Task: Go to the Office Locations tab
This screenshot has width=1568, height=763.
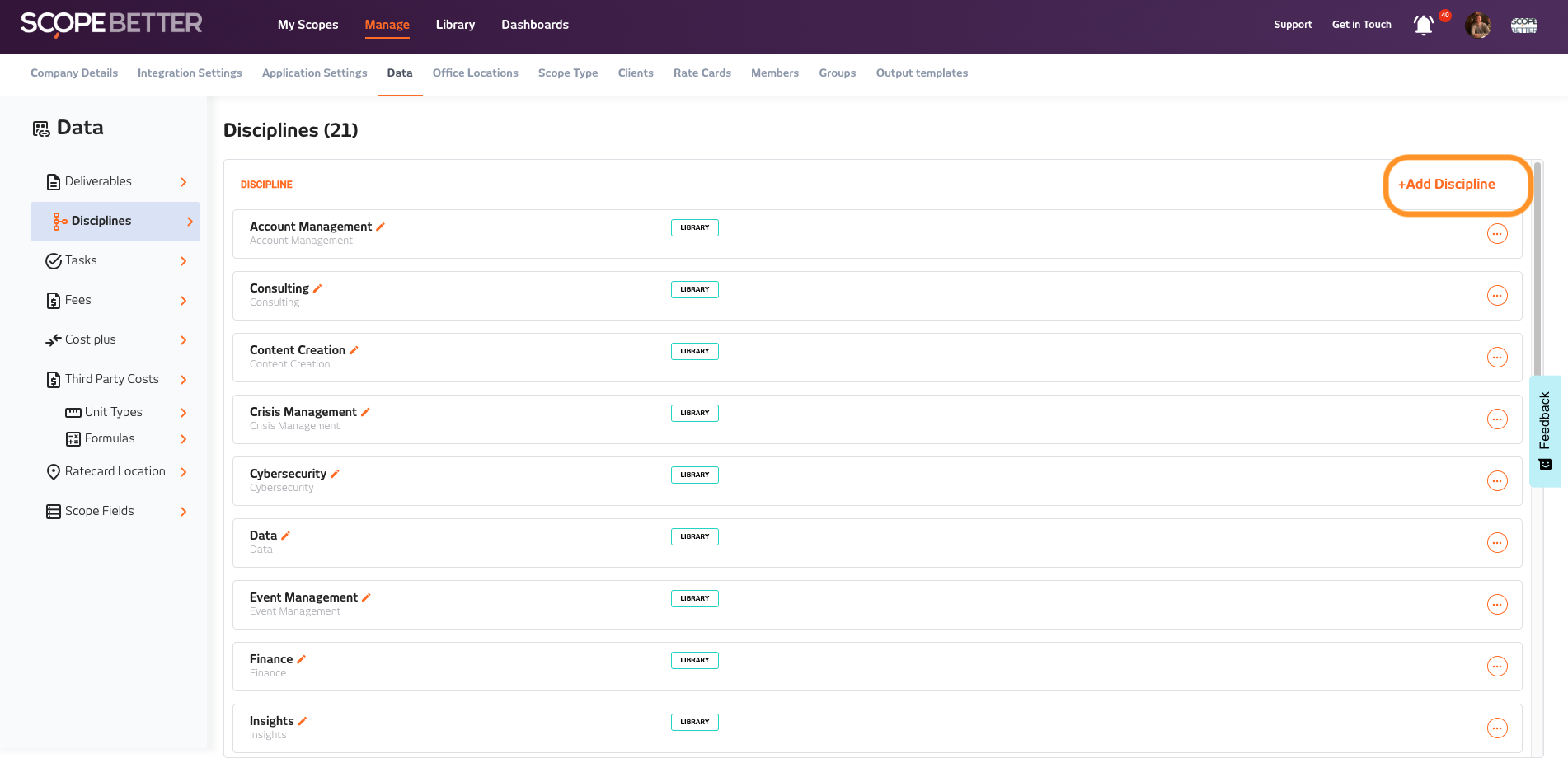Action: pyautogui.click(x=475, y=73)
